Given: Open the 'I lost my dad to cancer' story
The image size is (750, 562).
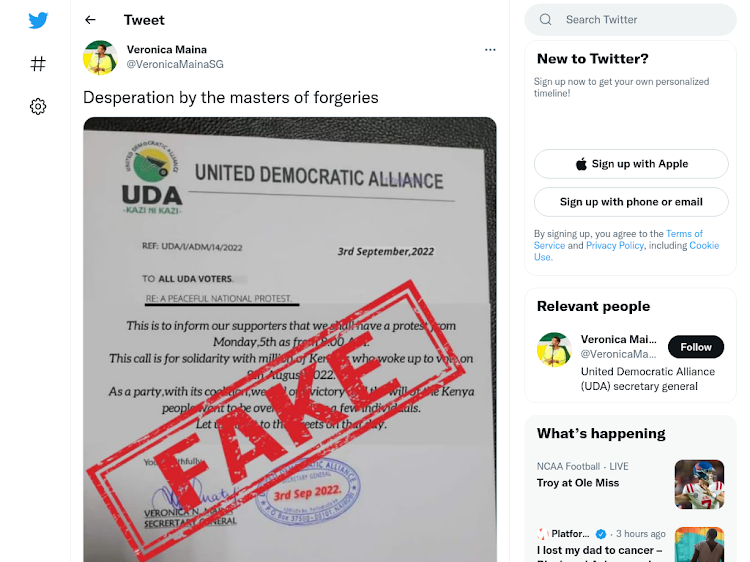Looking at the screenshot, I should tap(600, 550).
